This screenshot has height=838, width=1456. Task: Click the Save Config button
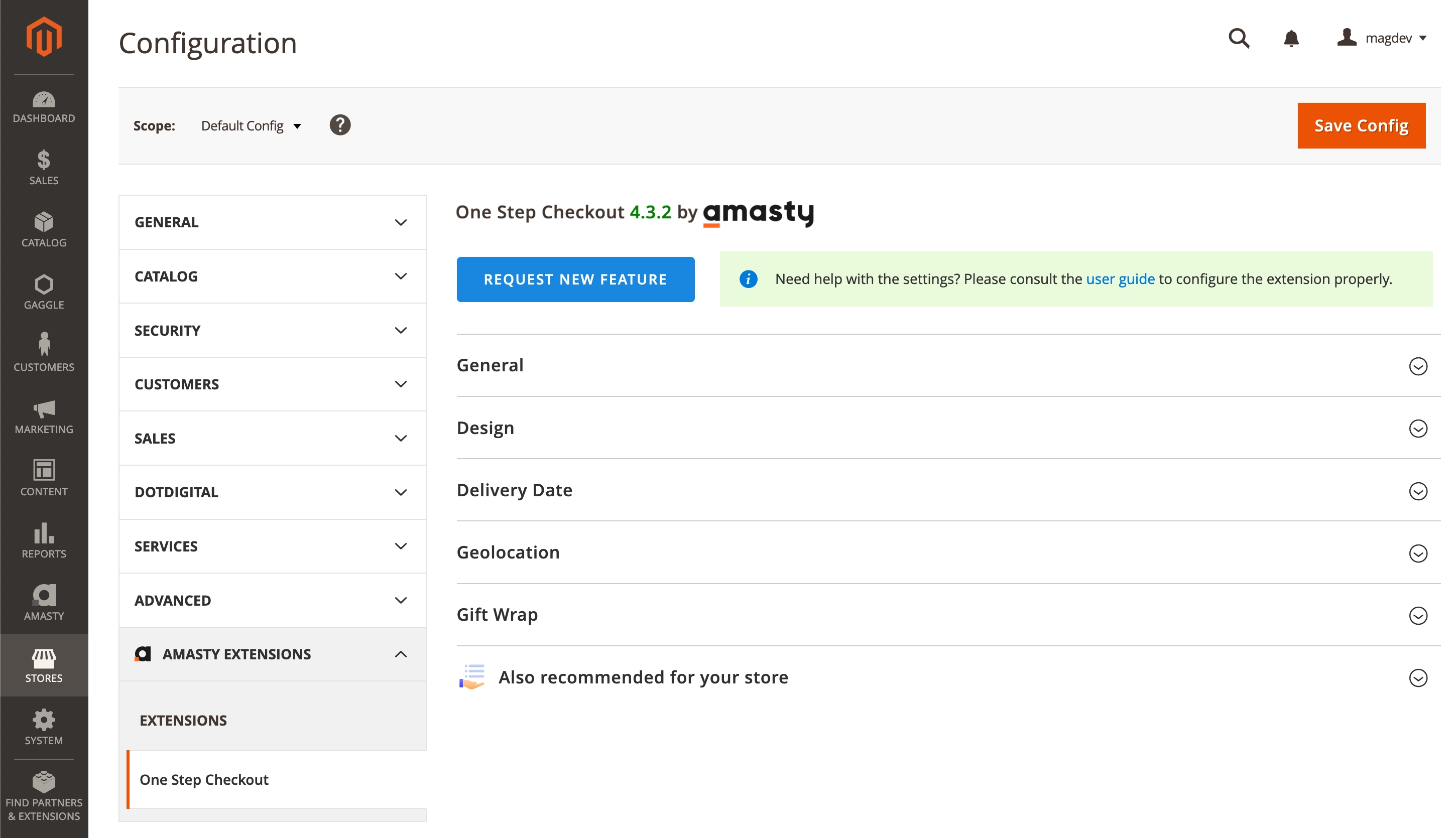point(1361,125)
